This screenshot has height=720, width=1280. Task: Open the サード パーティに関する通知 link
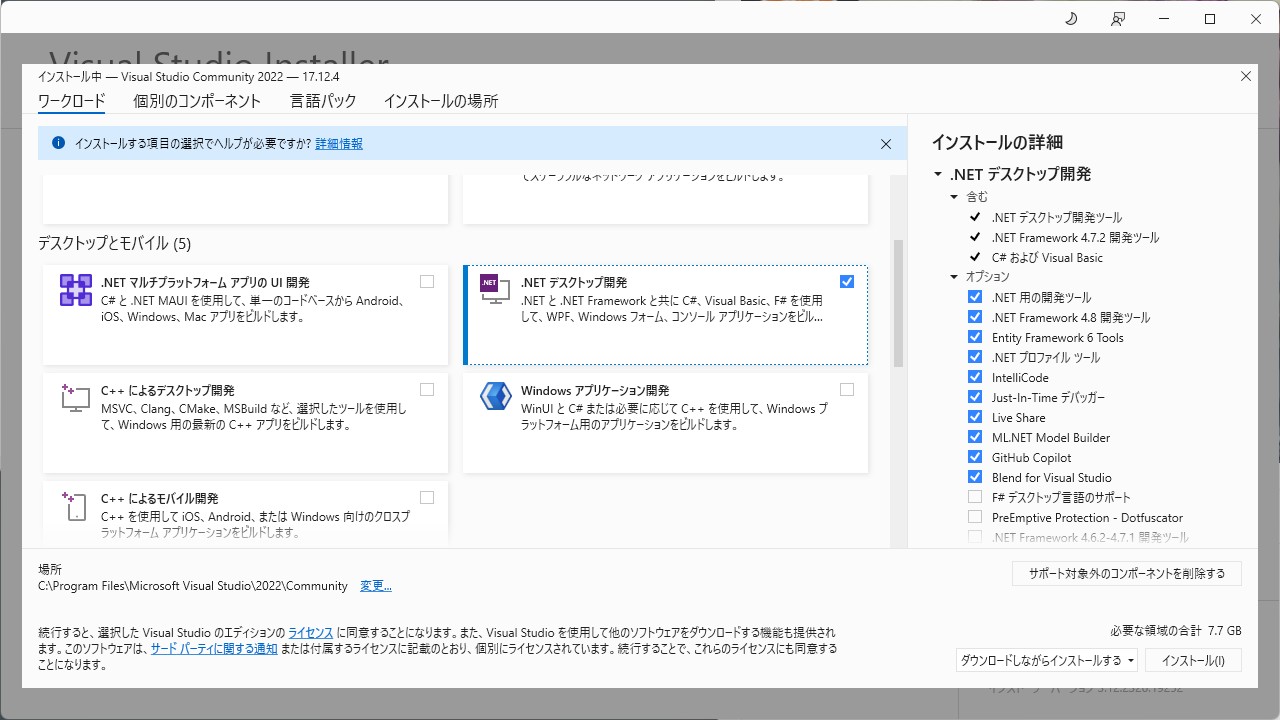point(214,649)
